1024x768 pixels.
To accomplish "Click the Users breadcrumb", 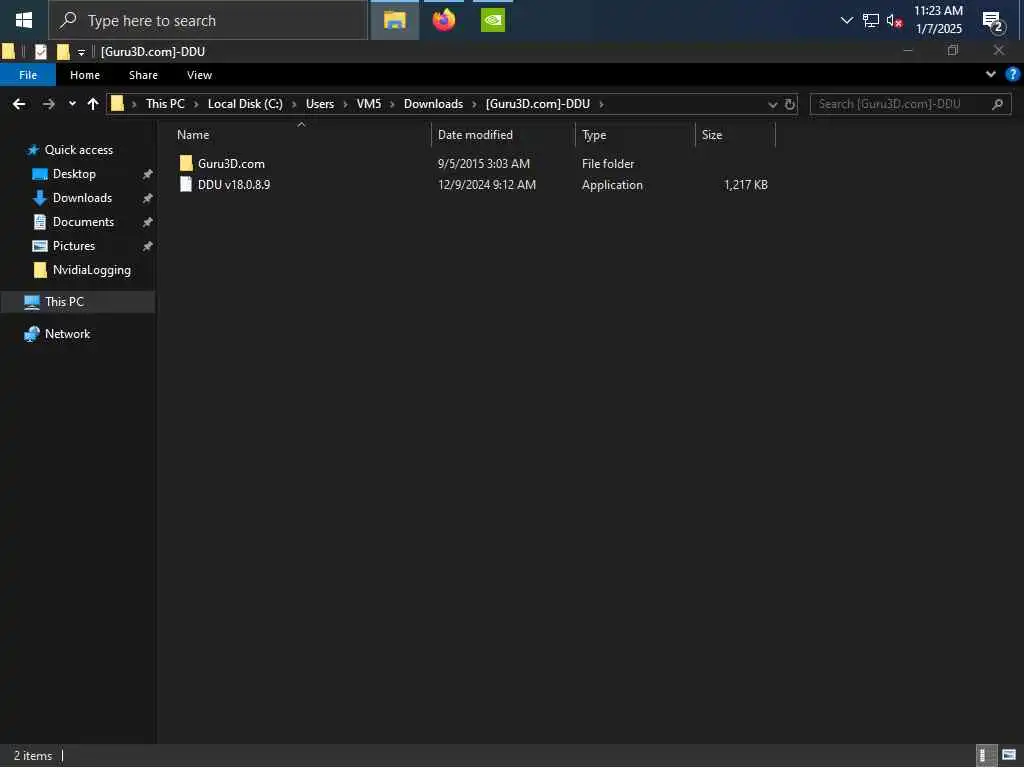I will 319,104.
